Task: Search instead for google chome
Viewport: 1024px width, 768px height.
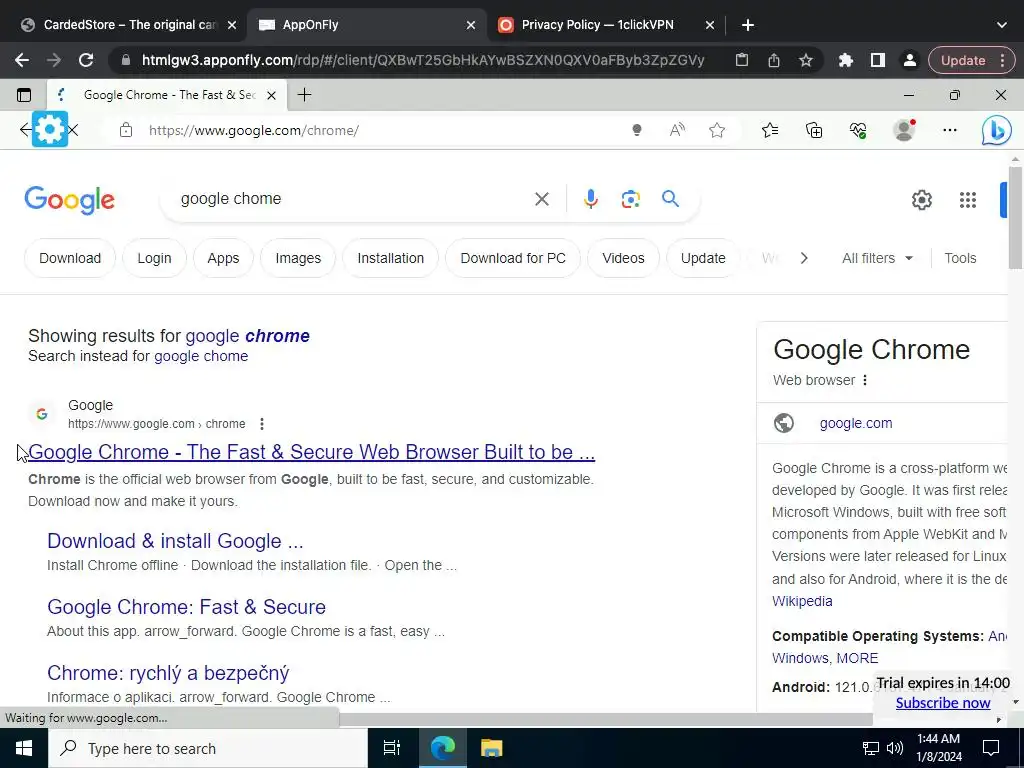Action: 200,356
